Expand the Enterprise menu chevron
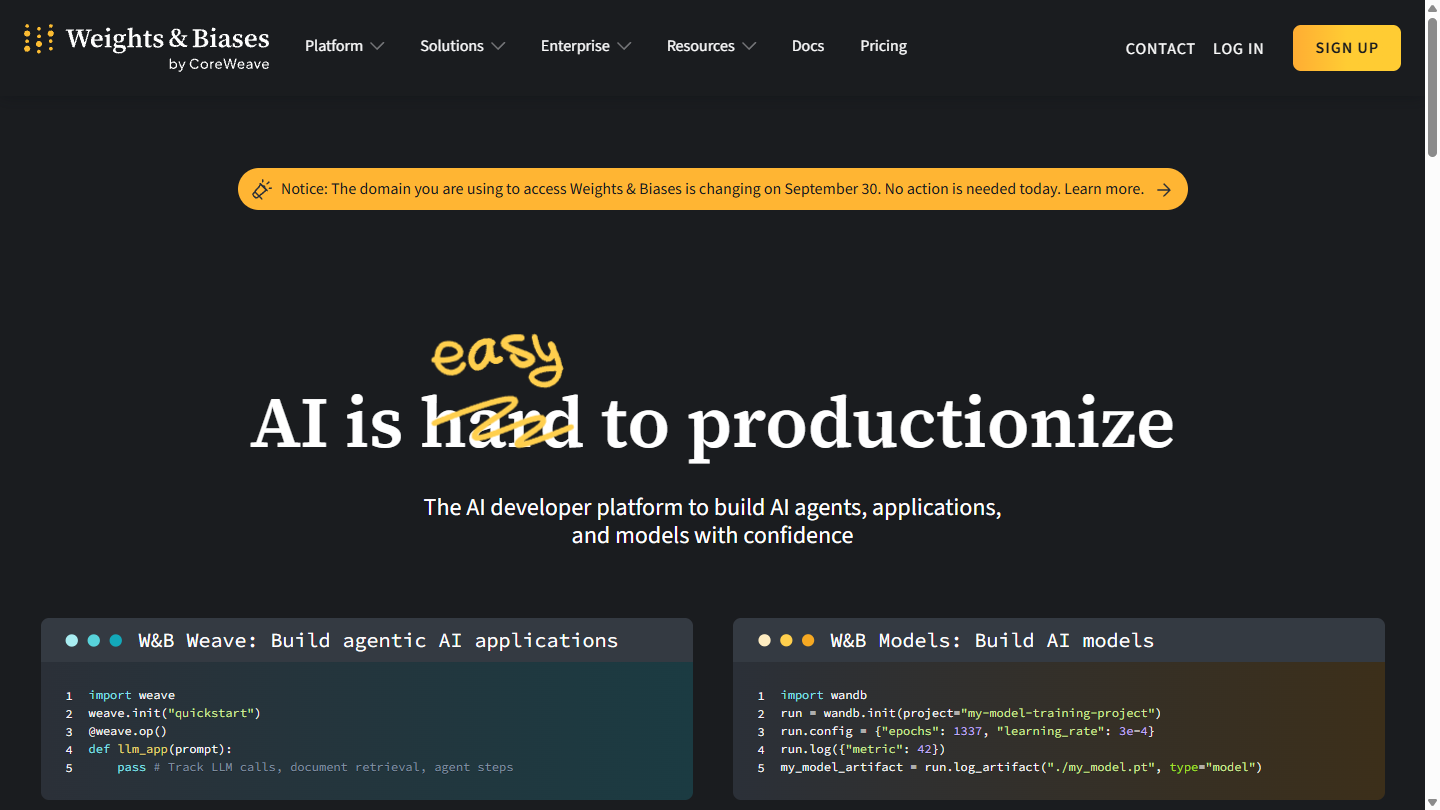This screenshot has height=810, width=1440. coord(624,46)
